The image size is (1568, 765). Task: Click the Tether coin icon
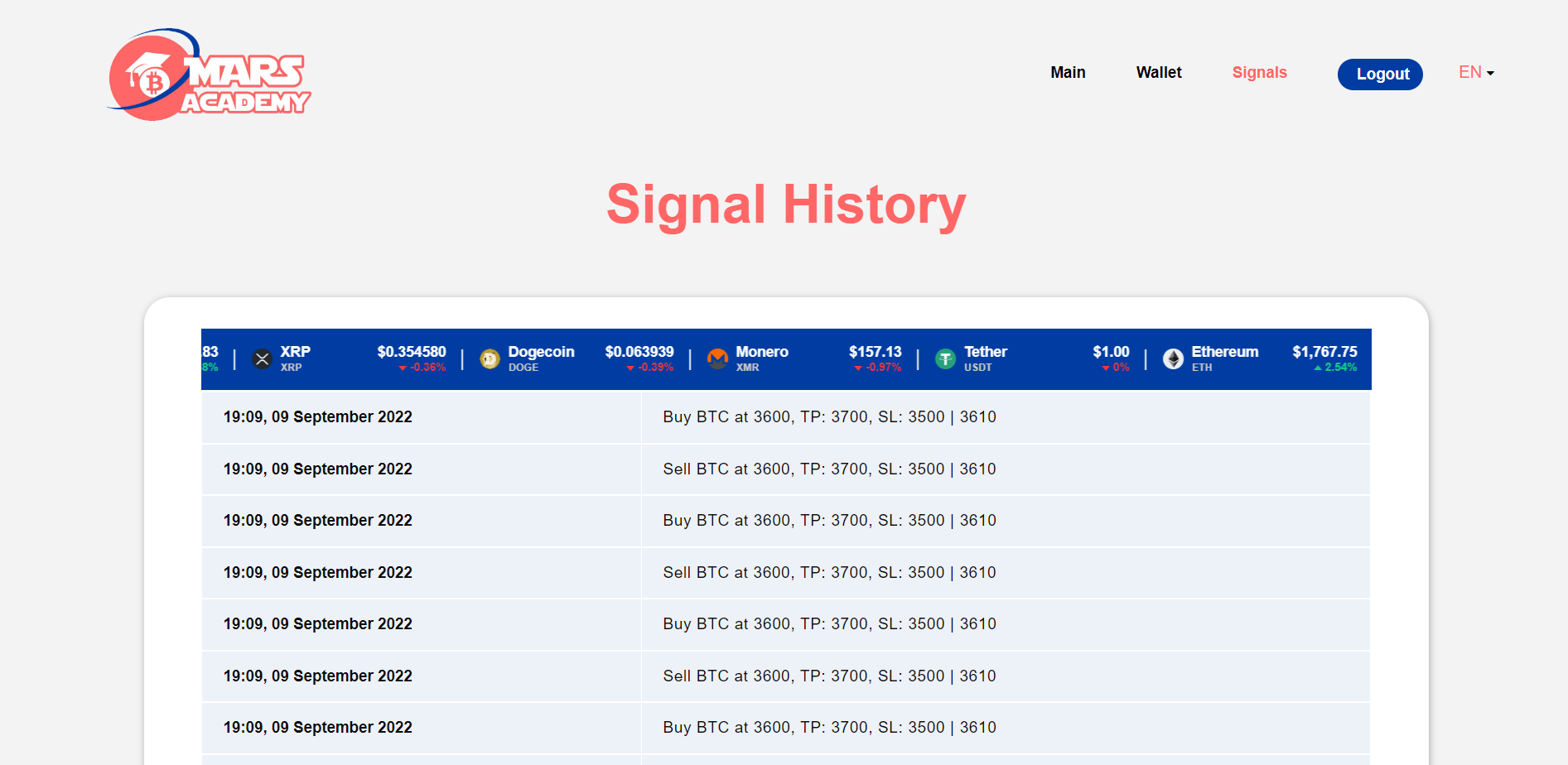[x=945, y=358]
